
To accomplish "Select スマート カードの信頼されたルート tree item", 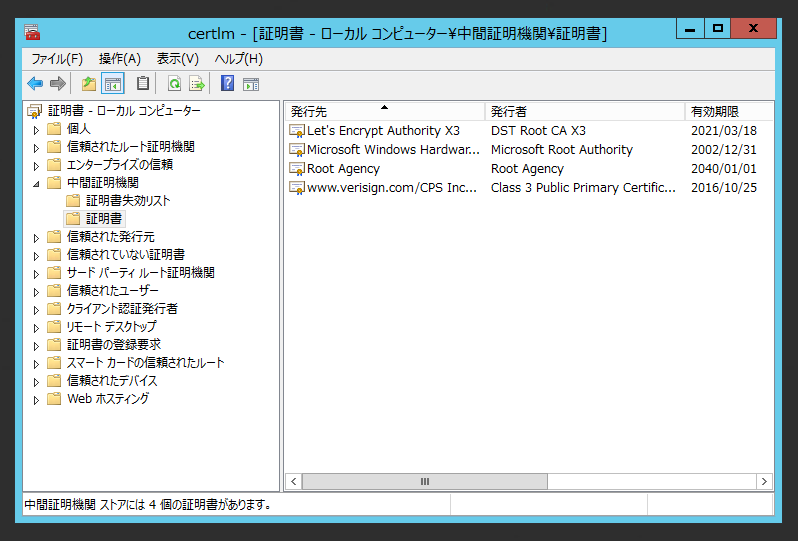I will point(146,362).
